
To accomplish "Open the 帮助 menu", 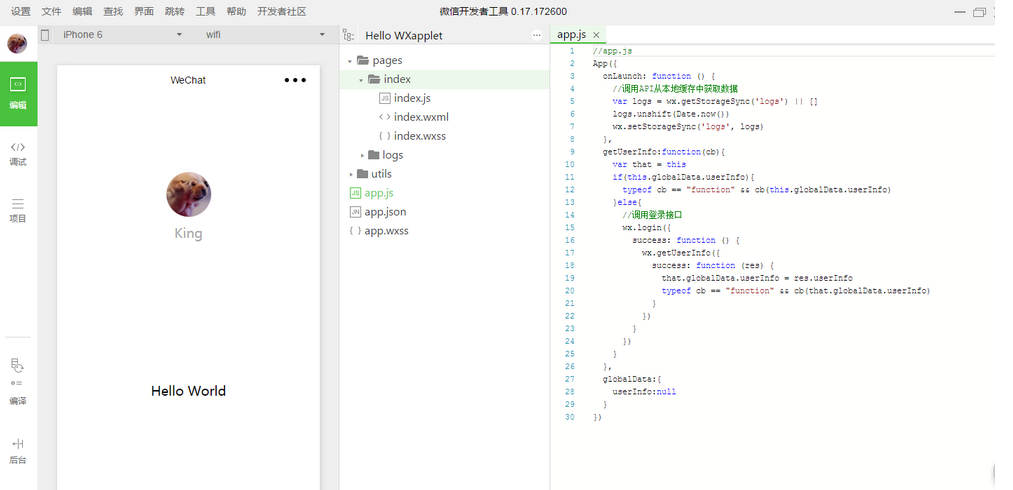I will (236, 12).
